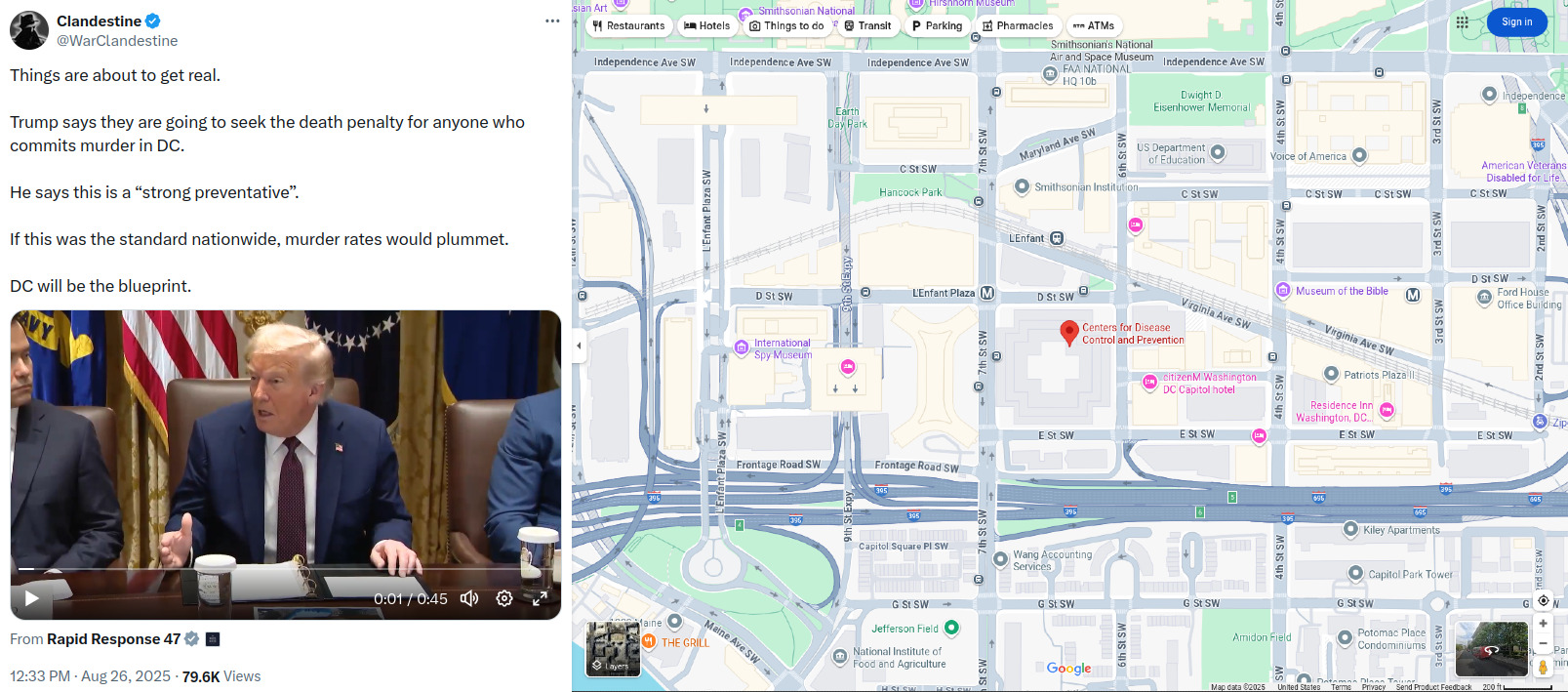Zoom in on the map

[1543, 623]
